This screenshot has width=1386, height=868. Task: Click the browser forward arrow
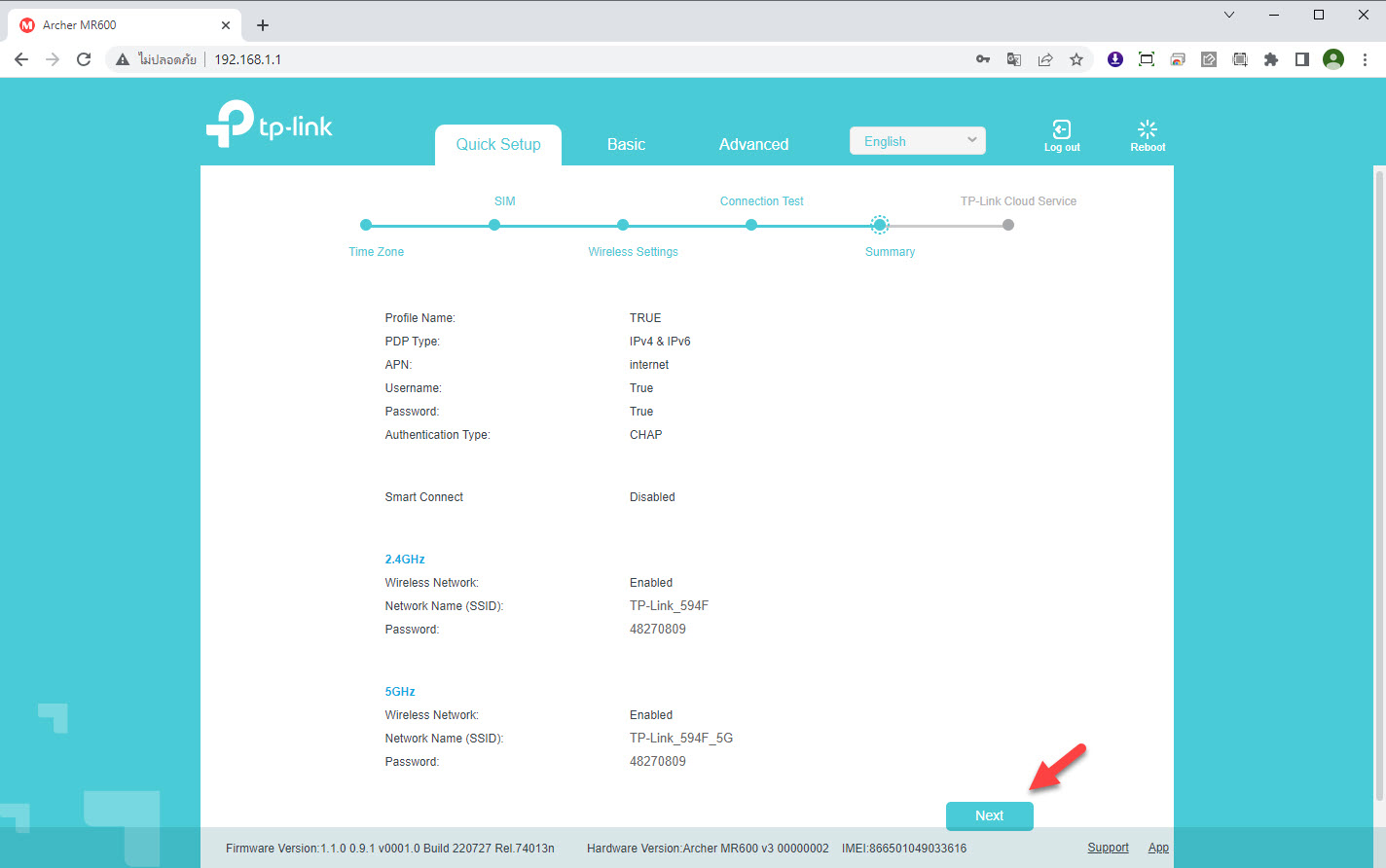pyautogui.click(x=53, y=59)
